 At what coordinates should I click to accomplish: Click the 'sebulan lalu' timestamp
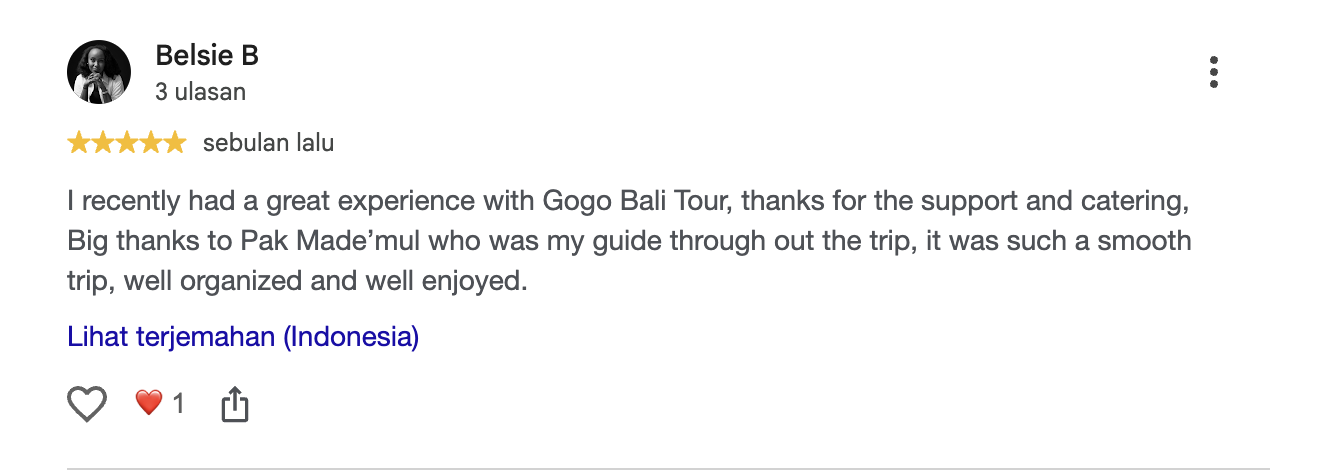point(268,143)
